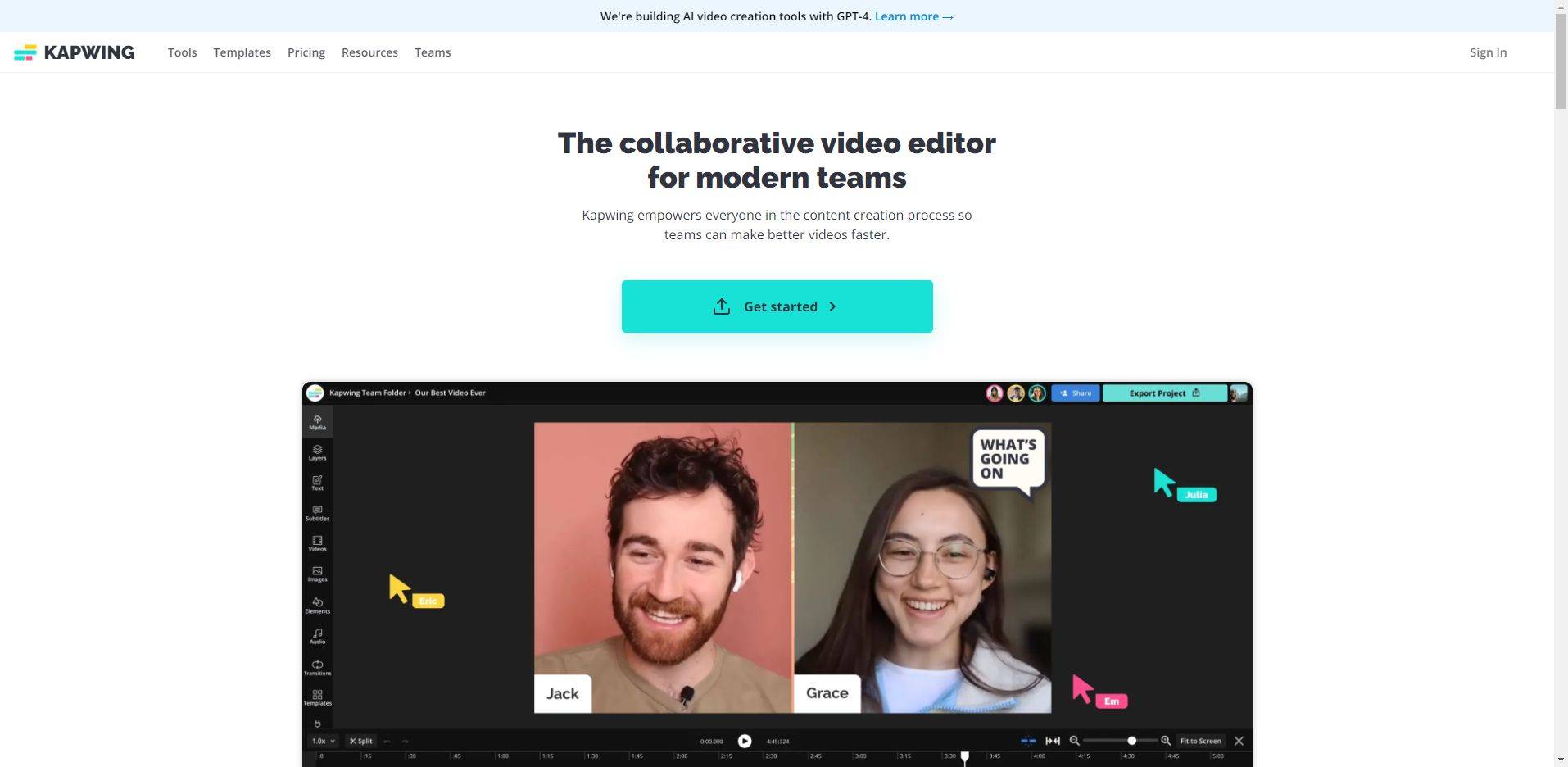Open the Resources menu

[369, 52]
